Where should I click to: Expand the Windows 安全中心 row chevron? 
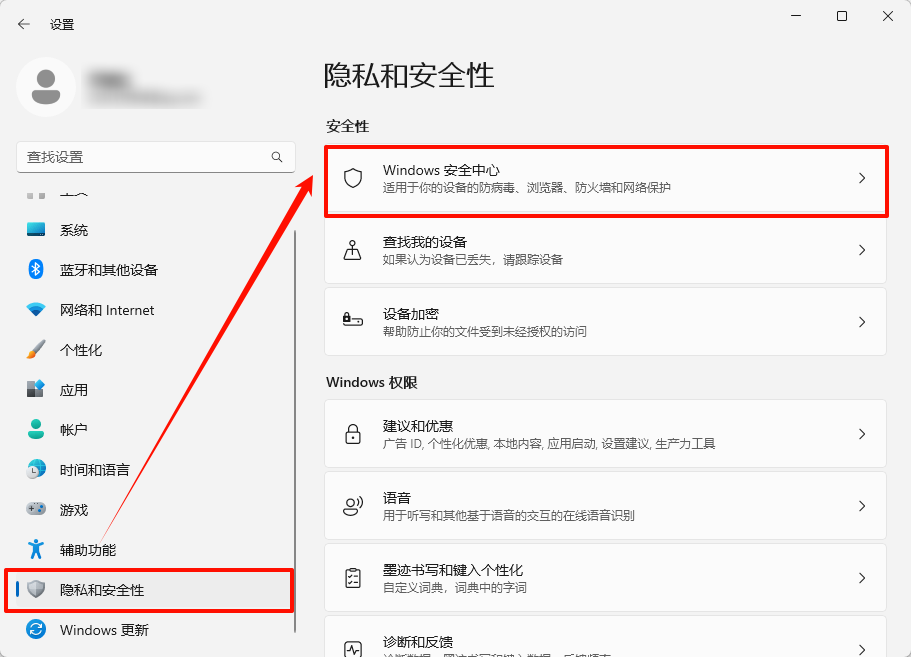(x=861, y=178)
